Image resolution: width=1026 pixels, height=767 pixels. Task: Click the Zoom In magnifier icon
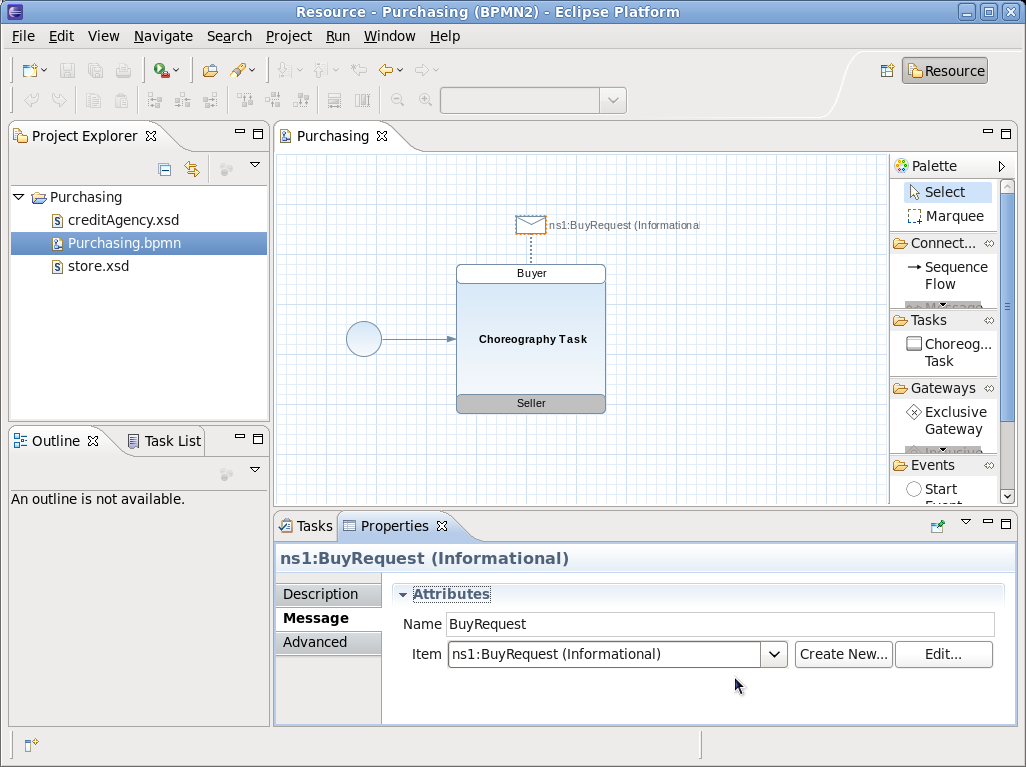(x=425, y=100)
